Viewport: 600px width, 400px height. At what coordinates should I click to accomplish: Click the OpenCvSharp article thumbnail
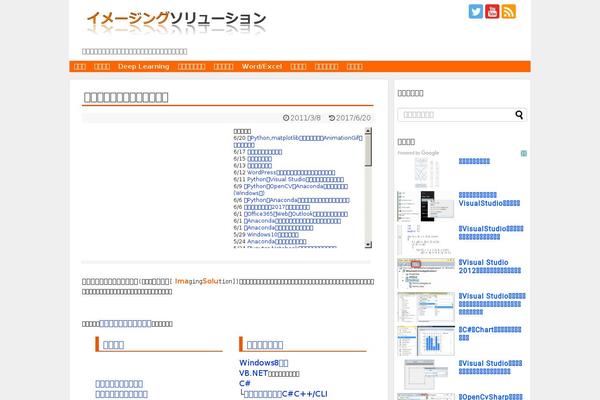(x=426, y=397)
